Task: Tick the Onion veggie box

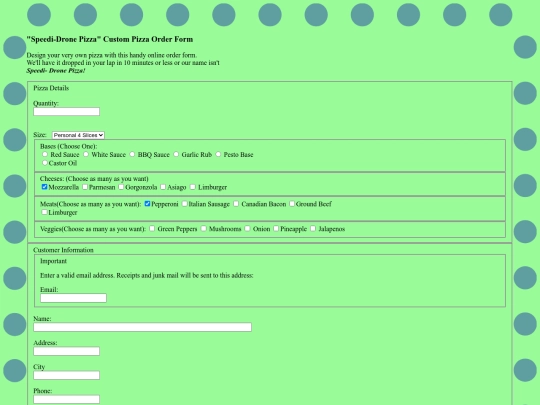Action: pyautogui.click(x=248, y=229)
